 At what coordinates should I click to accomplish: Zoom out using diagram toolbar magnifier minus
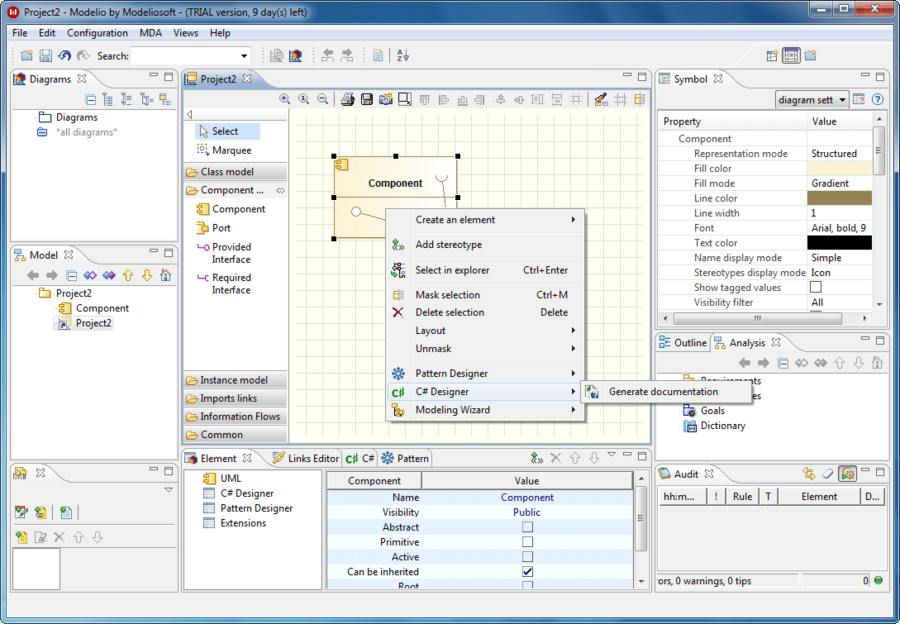coord(323,99)
